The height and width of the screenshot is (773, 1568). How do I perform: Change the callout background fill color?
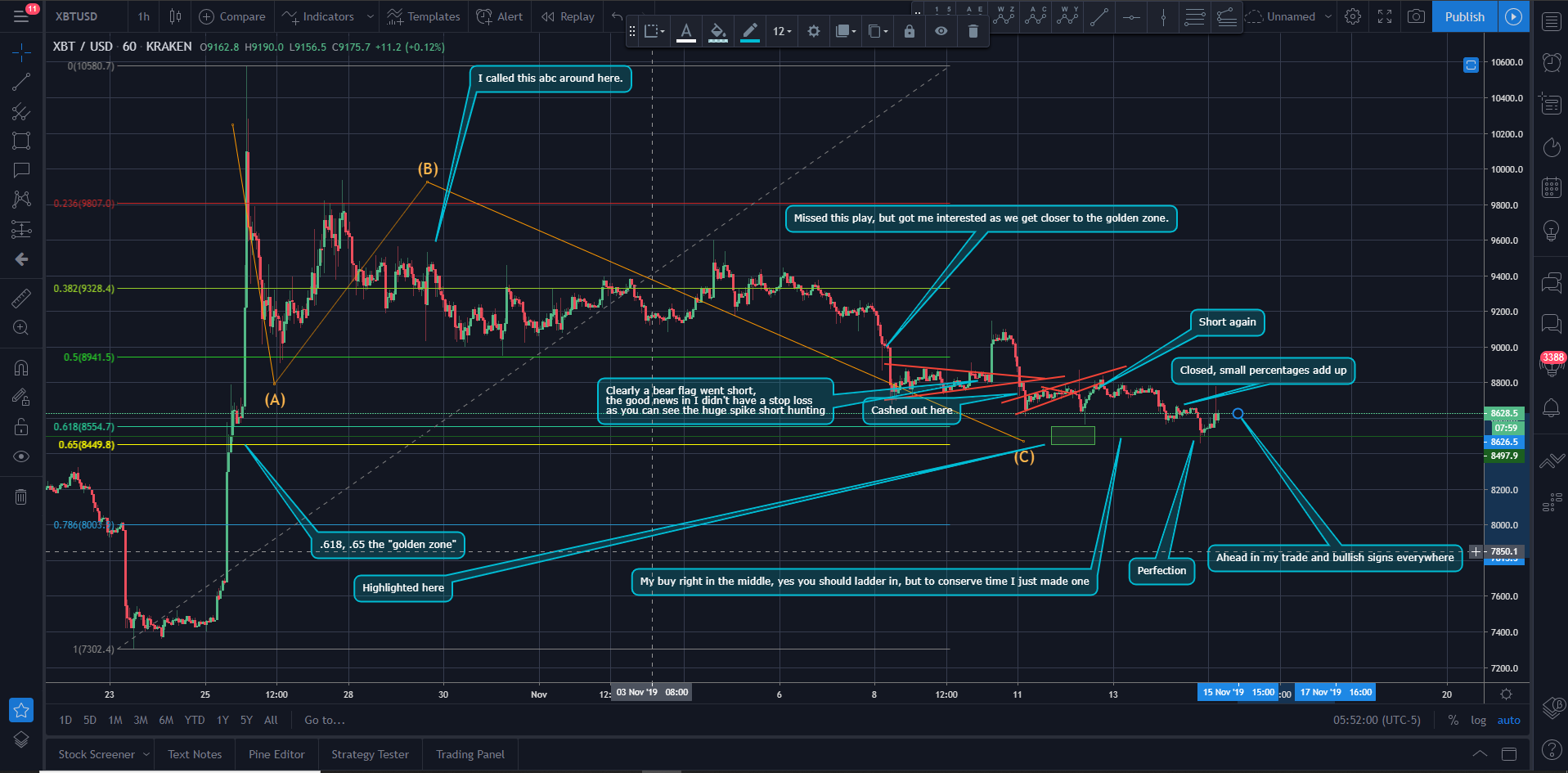tap(718, 32)
